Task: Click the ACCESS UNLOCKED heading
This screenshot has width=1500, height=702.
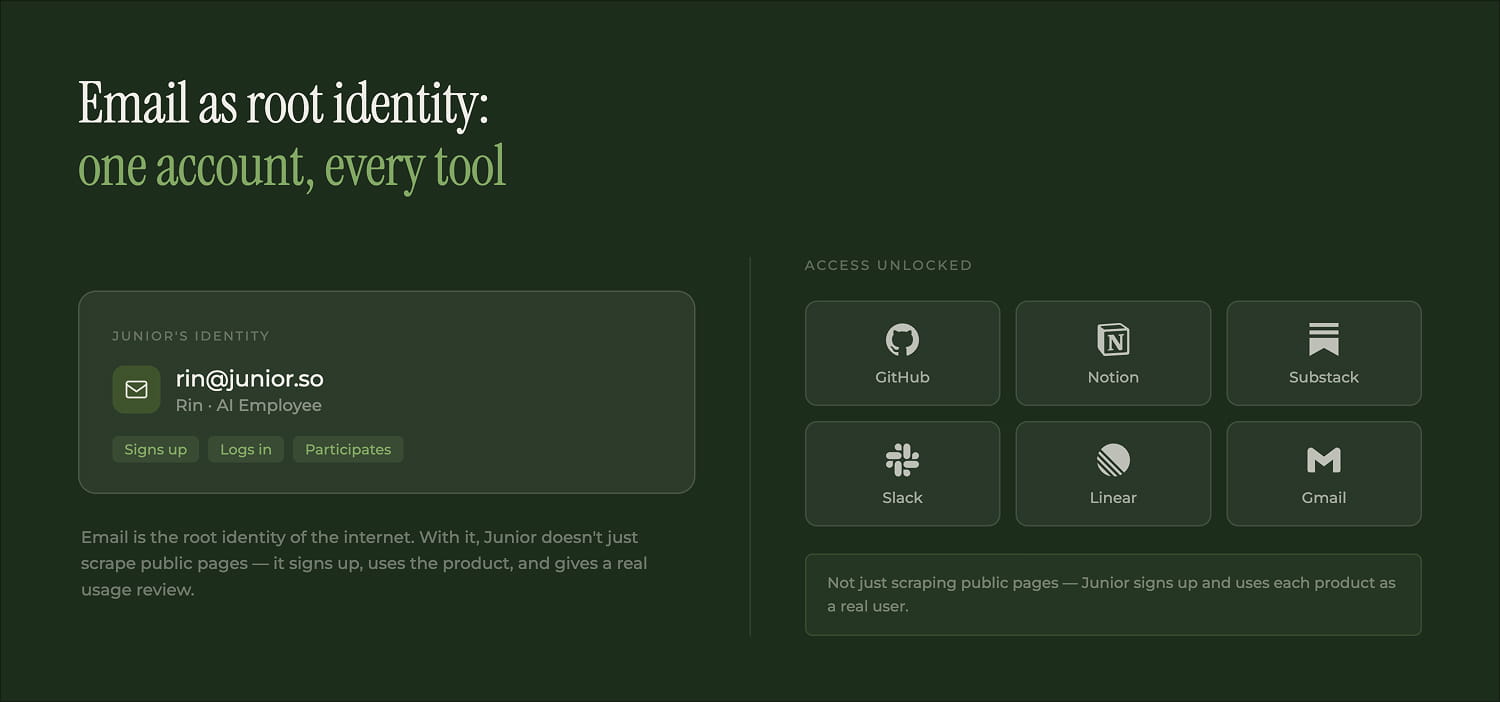Action: [x=888, y=265]
